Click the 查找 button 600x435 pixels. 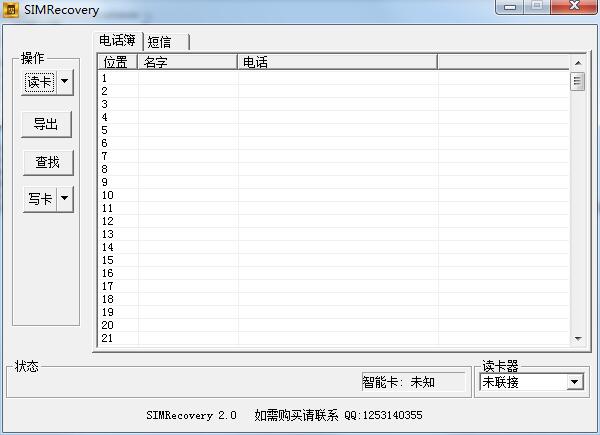click(x=48, y=162)
